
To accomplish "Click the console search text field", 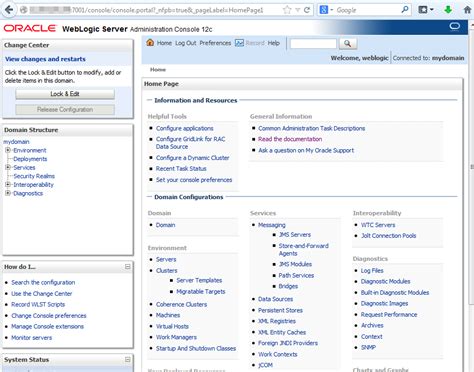I will 313,43.
